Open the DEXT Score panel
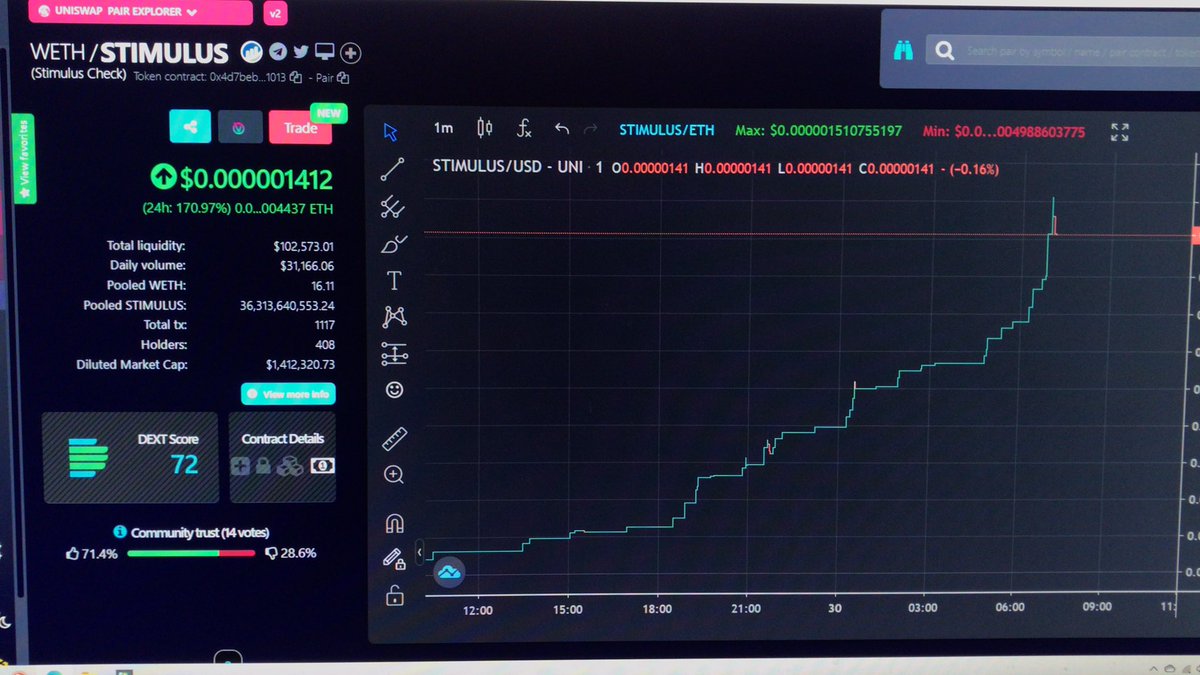 (130, 458)
